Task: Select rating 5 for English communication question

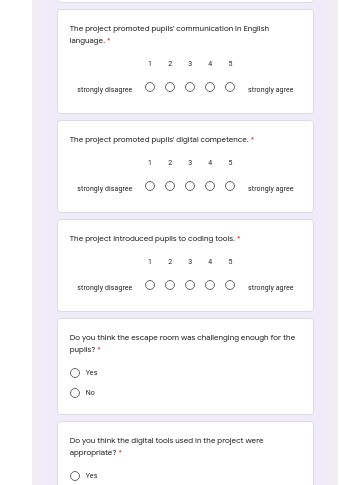Action: tap(230, 87)
